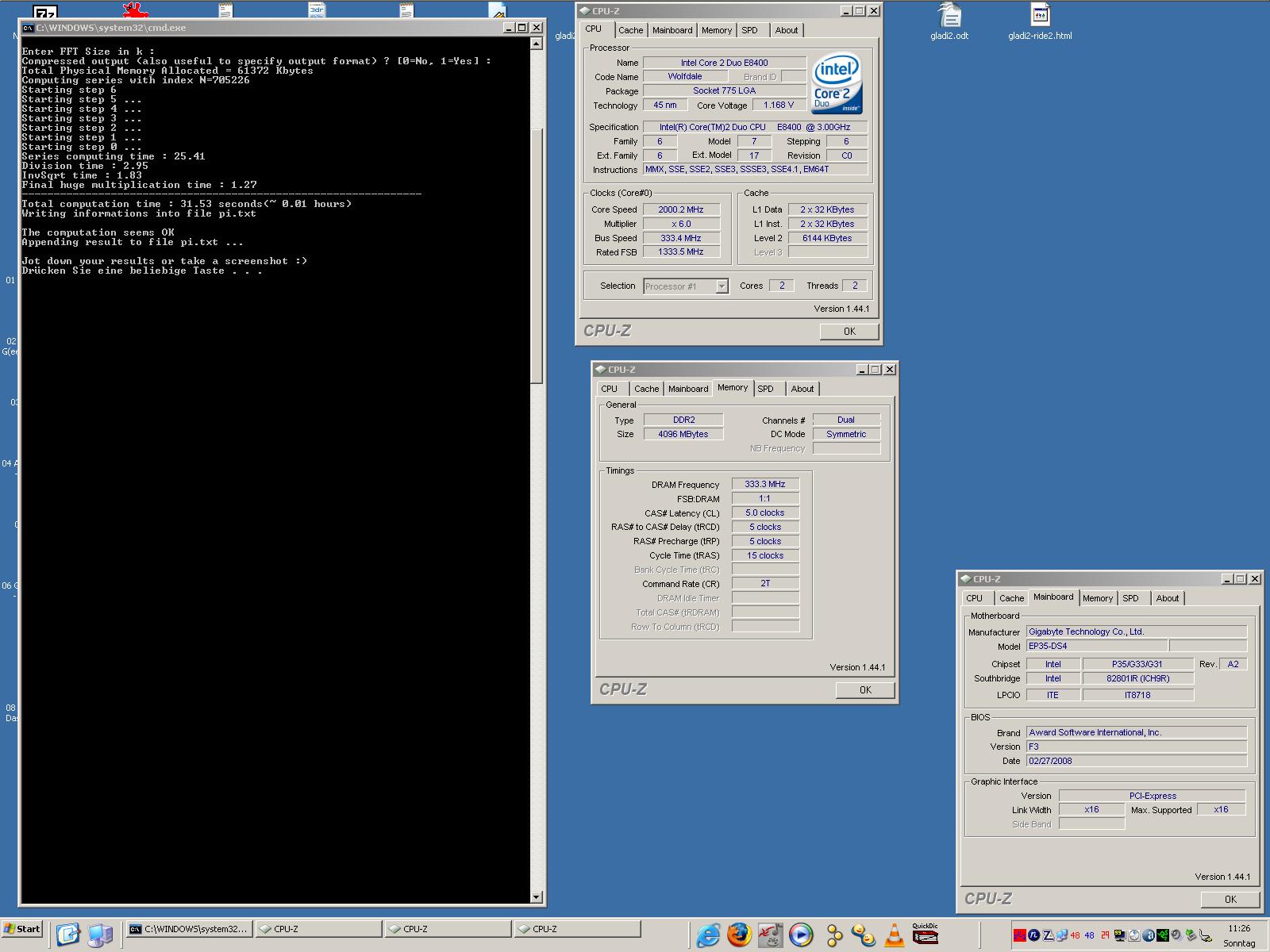
Task: Click the Level 2 cache 6144 KBytes value
Action: 827,238
